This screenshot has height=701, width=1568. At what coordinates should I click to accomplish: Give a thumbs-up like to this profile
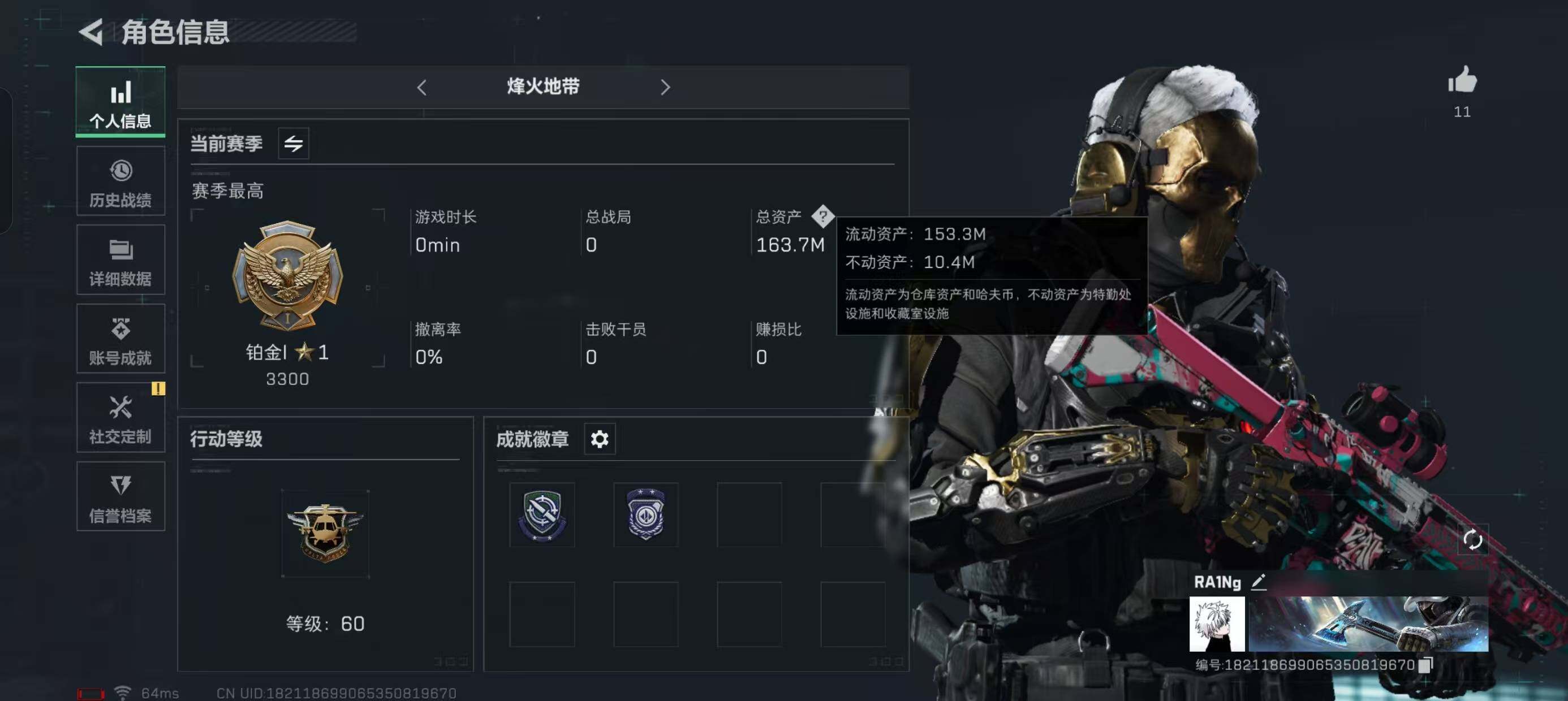(x=1462, y=80)
